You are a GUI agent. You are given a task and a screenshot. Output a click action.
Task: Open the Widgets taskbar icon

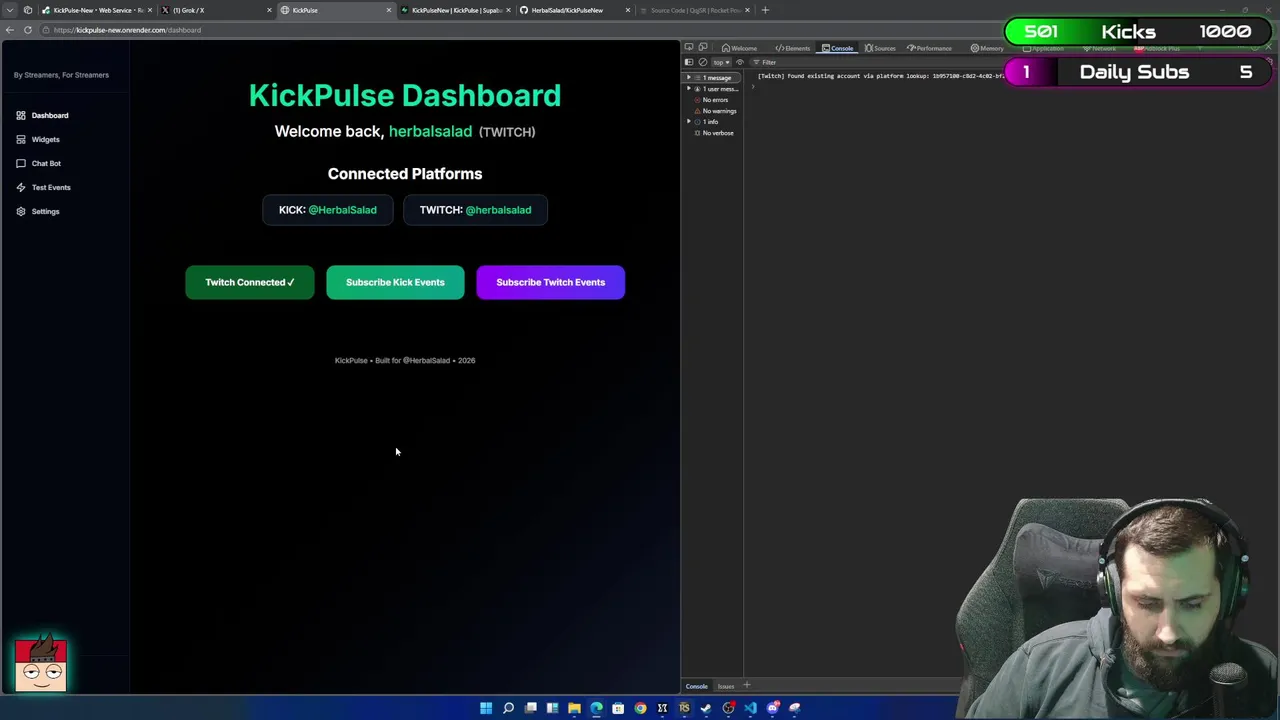pos(552,708)
